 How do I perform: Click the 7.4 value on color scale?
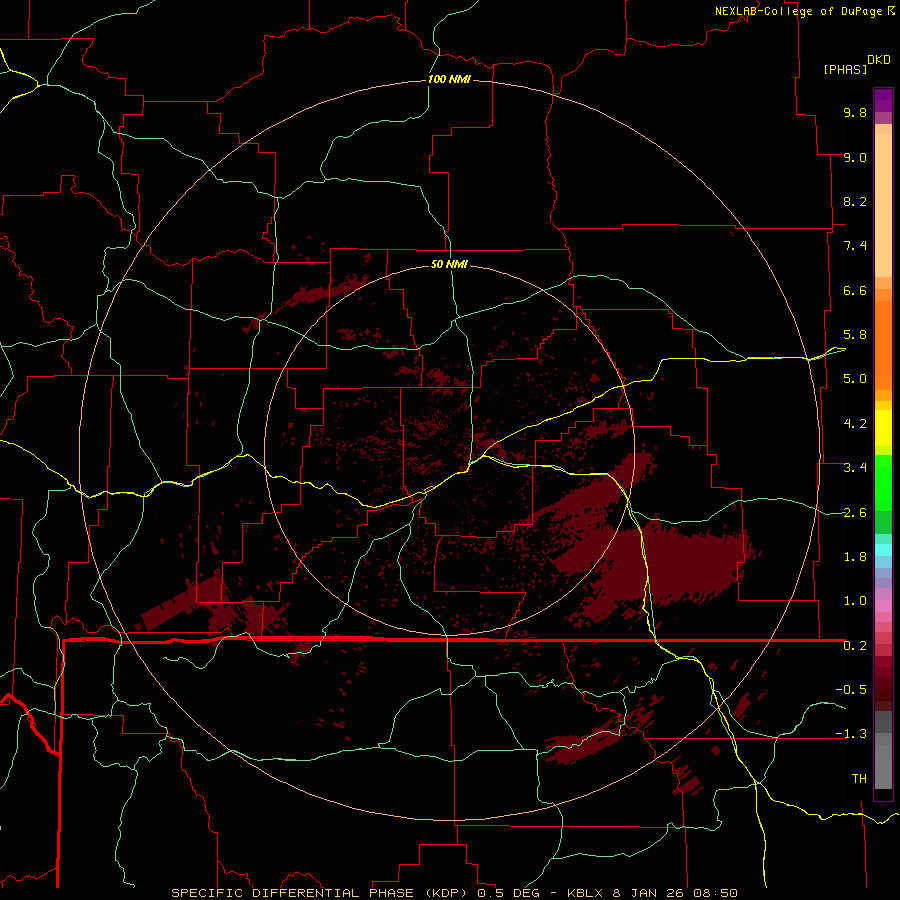pos(855,246)
